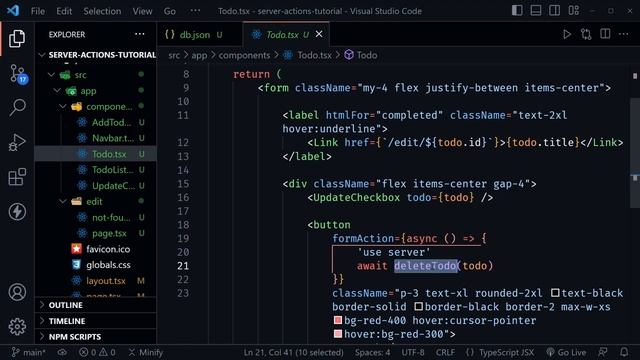Start Go Live server
The height and width of the screenshot is (360, 640).
(566, 352)
